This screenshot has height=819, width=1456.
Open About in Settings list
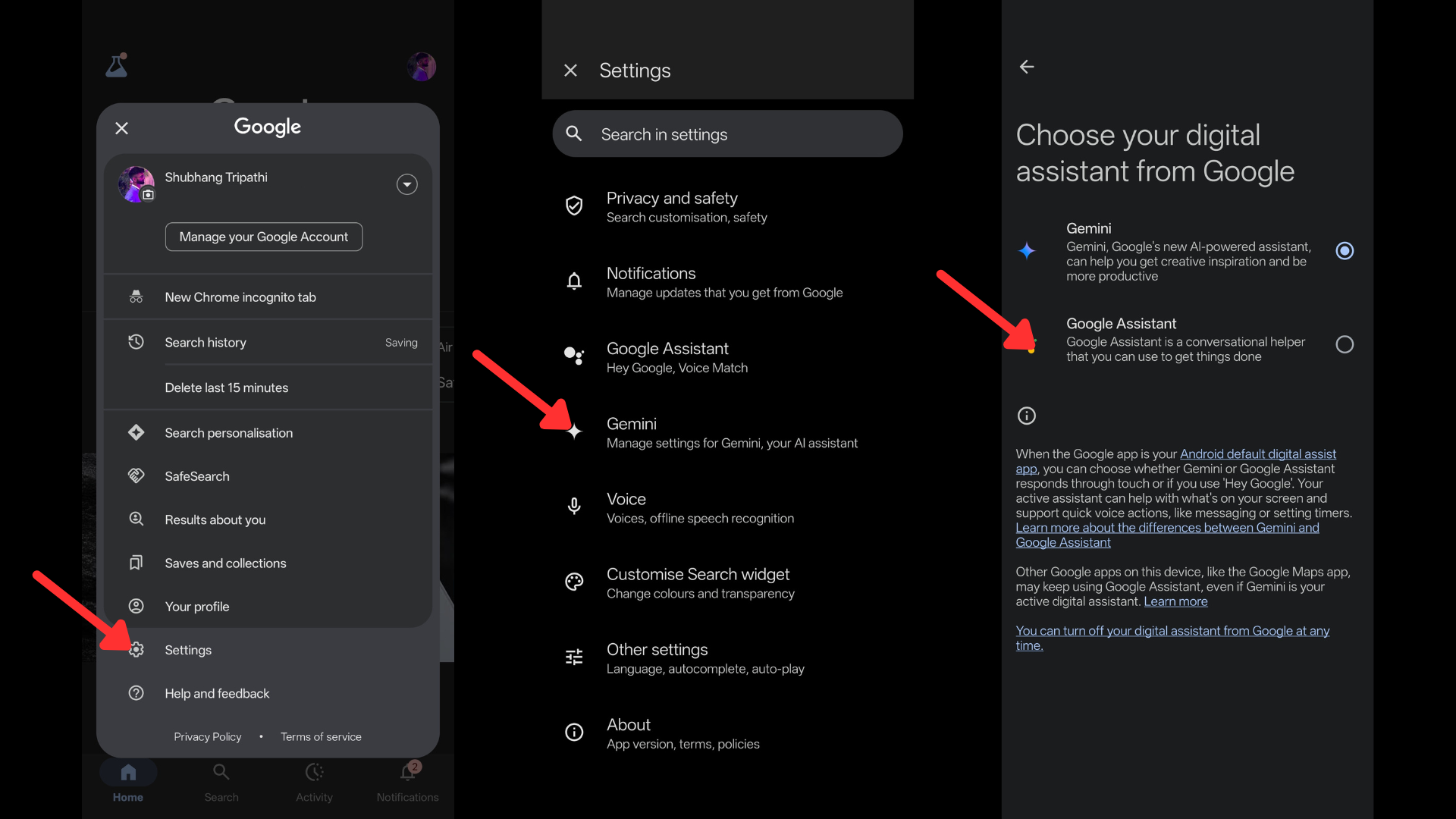coord(727,733)
